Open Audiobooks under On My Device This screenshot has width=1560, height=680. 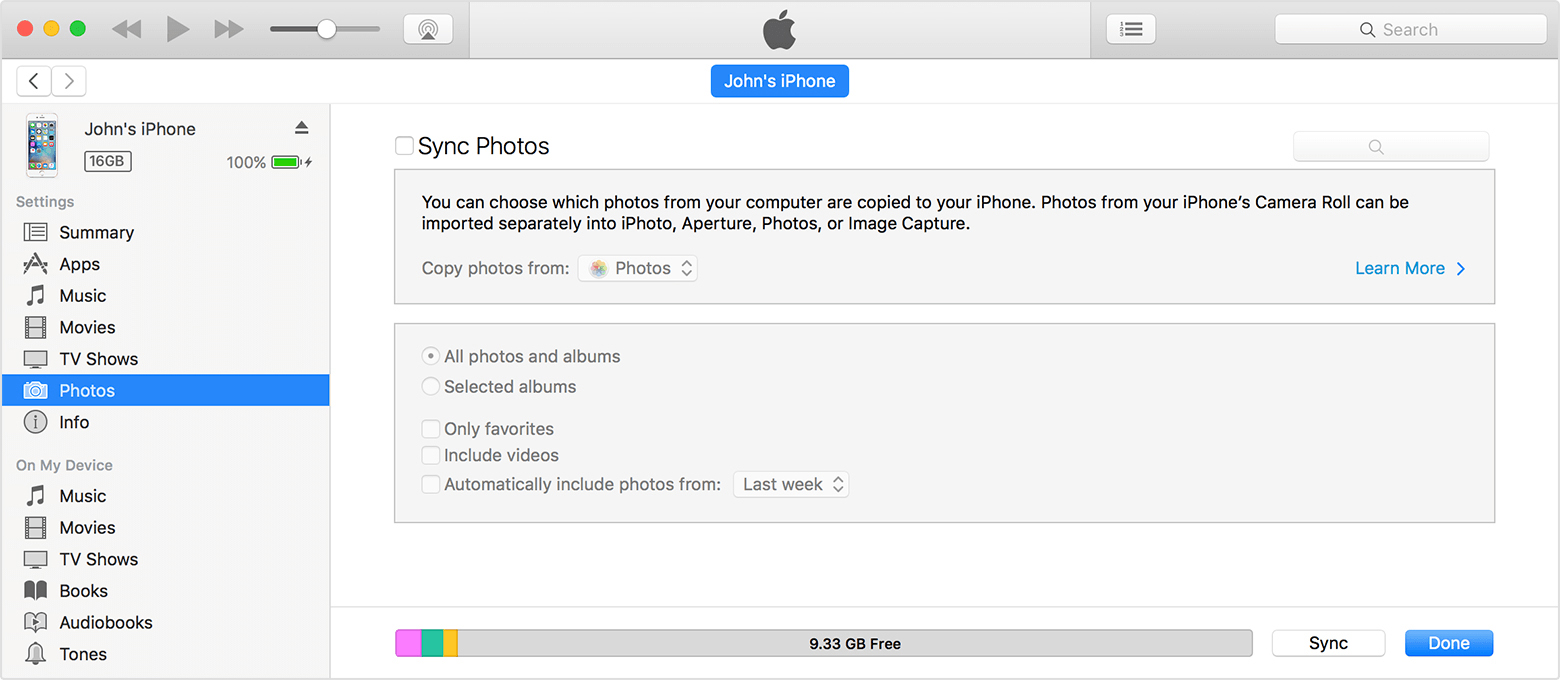[x=166, y=622]
